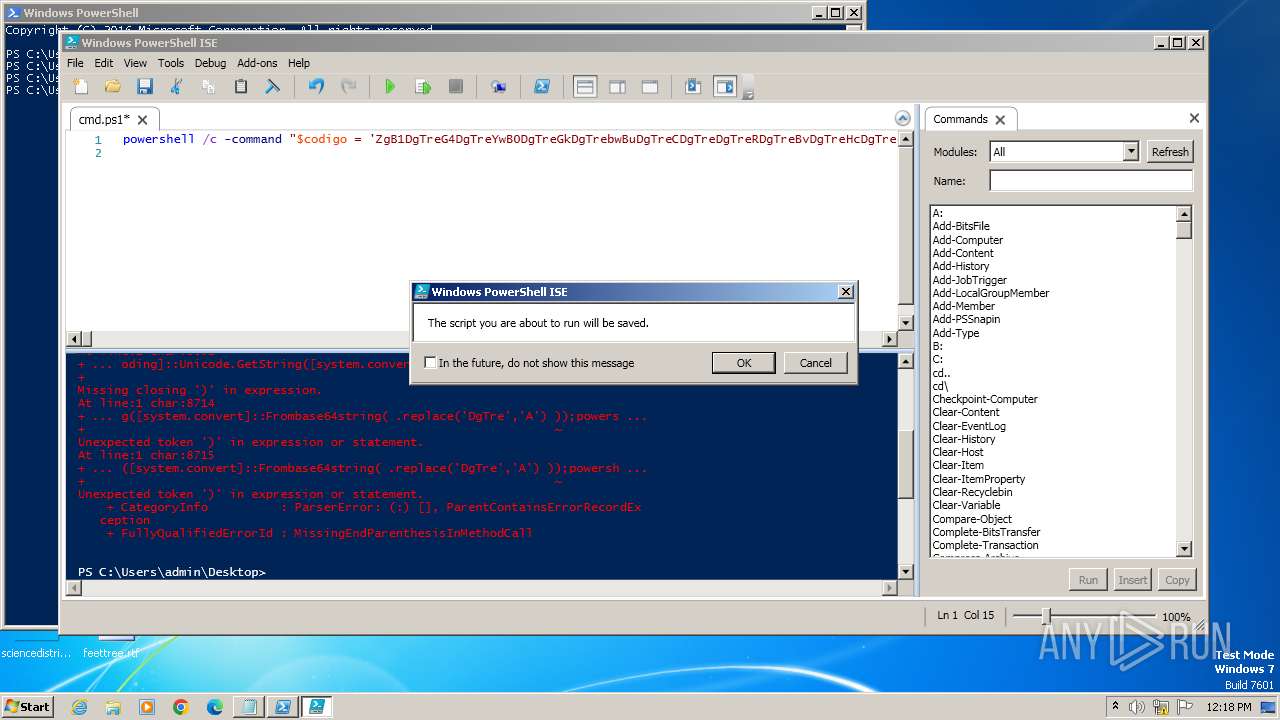Viewport: 1280px width, 720px height.
Task: Click the console pane scroll down arrow
Action: (906, 572)
